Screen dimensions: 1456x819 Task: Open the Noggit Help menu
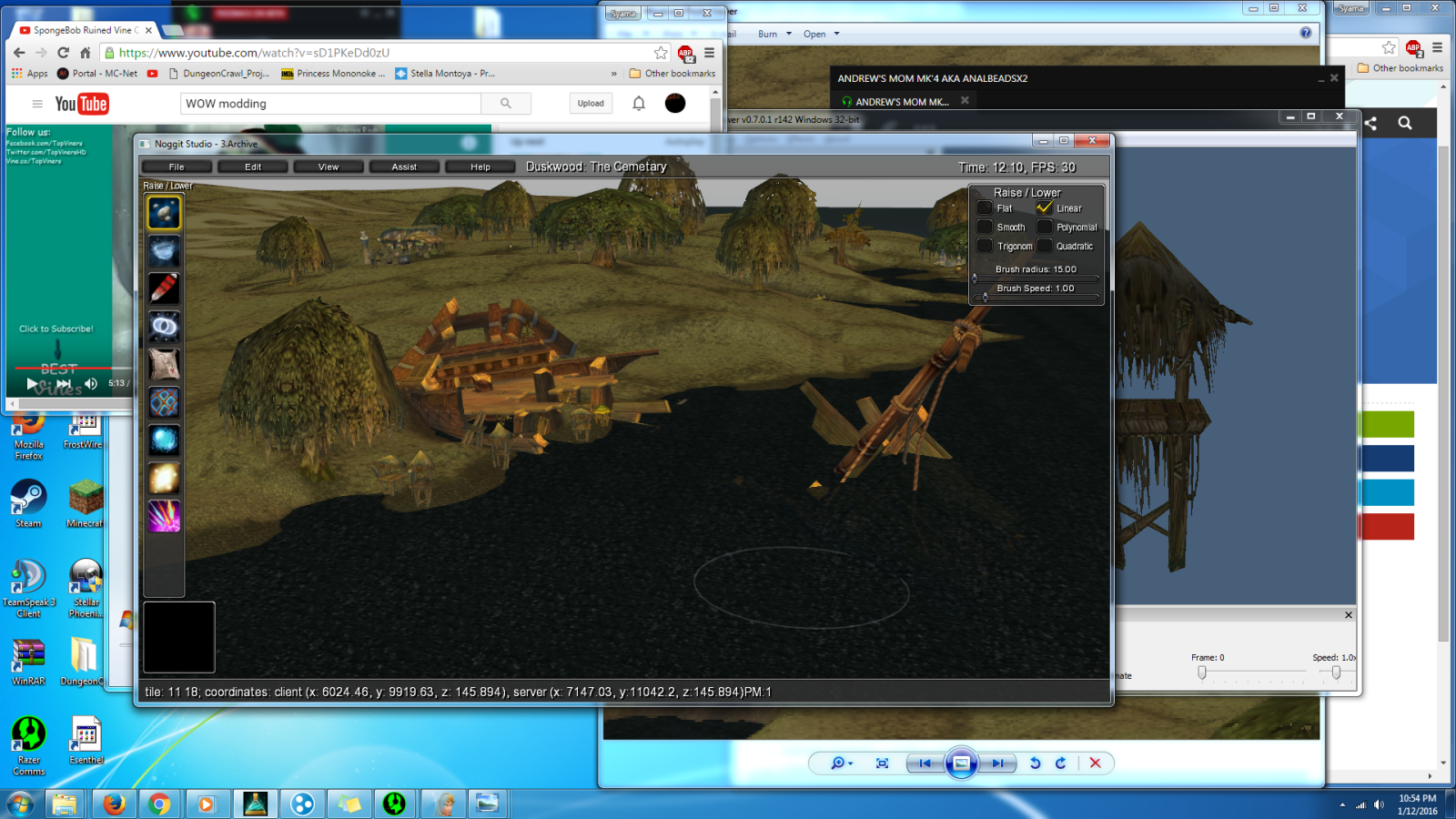[x=480, y=167]
